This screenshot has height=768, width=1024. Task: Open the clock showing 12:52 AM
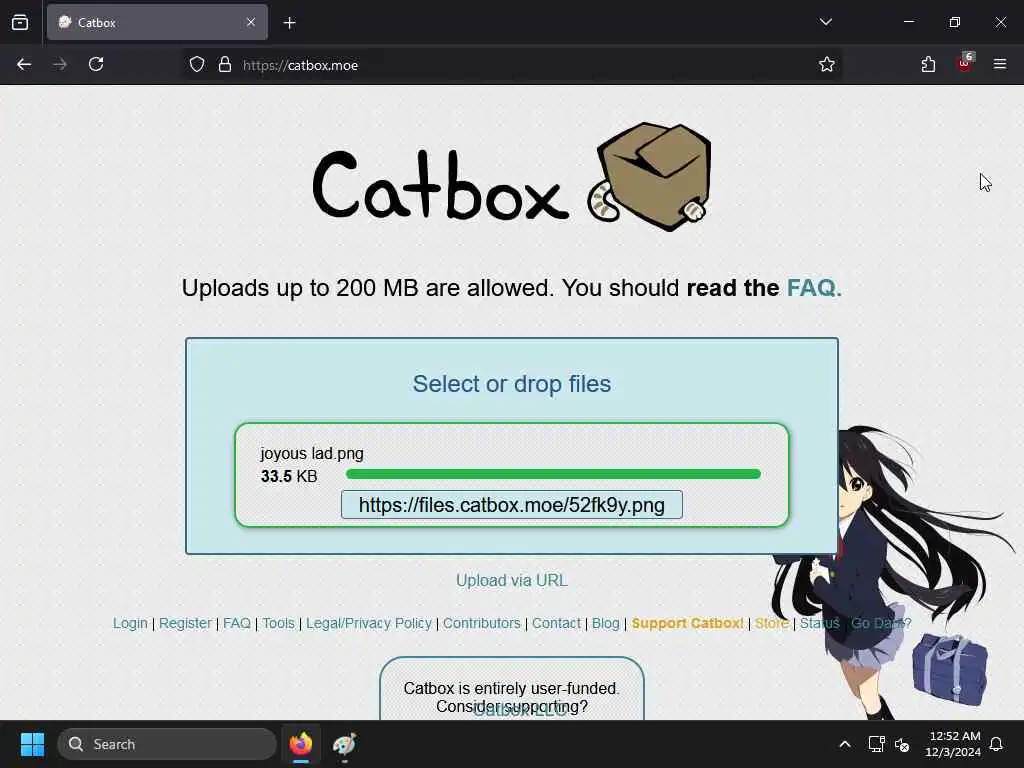[953, 744]
